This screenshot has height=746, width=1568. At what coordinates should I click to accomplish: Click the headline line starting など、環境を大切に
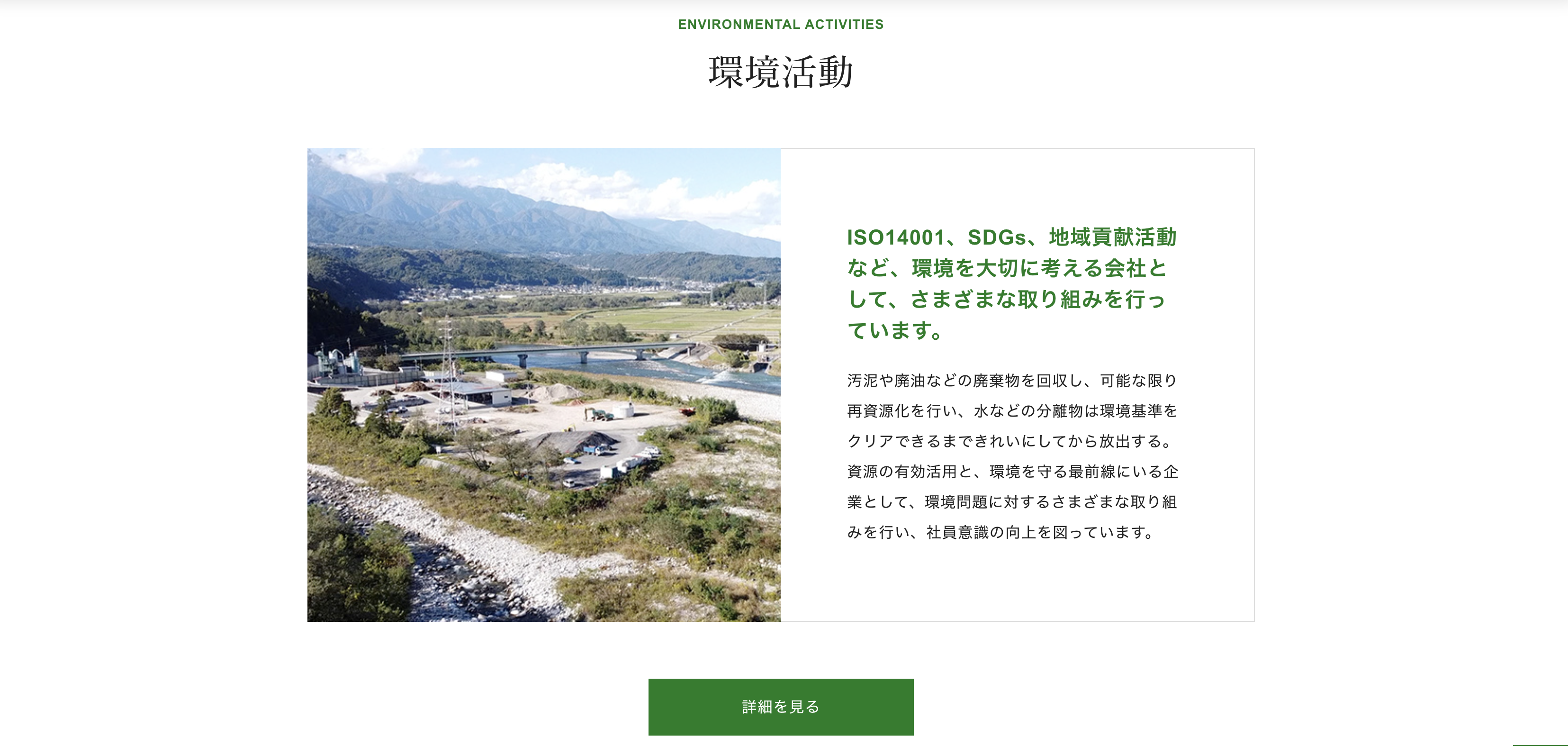1007,268
